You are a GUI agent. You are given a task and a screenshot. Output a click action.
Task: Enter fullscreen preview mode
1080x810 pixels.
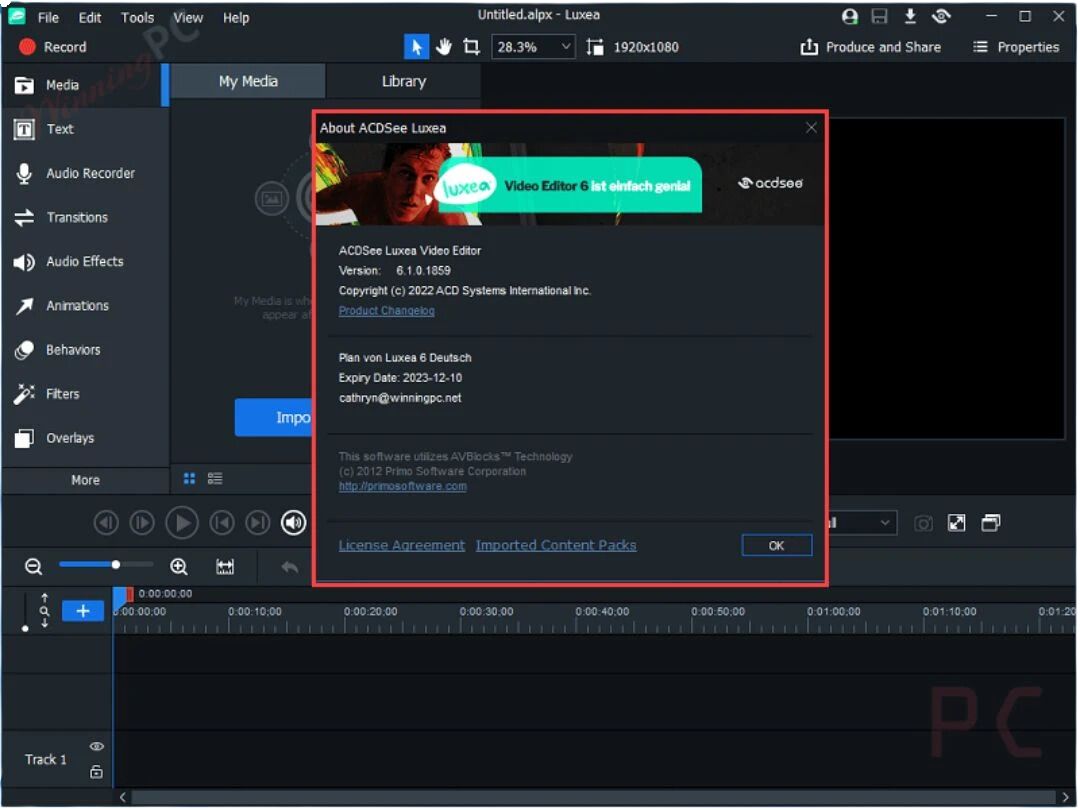pyautogui.click(x=957, y=523)
